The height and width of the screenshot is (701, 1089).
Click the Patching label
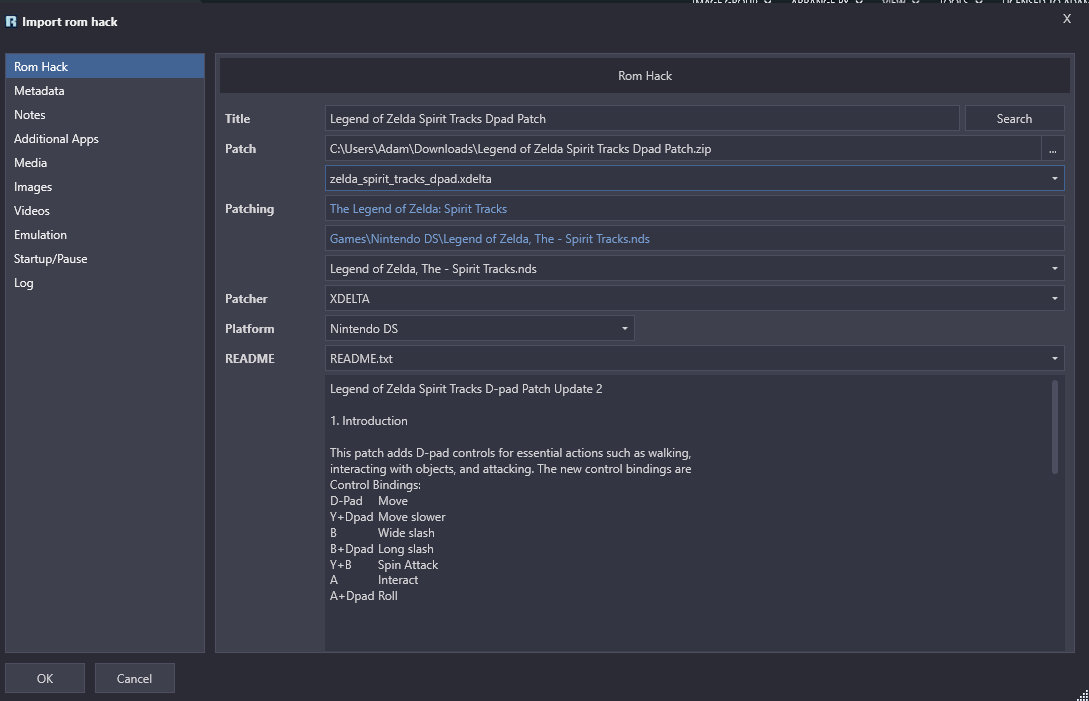pos(249,208)
